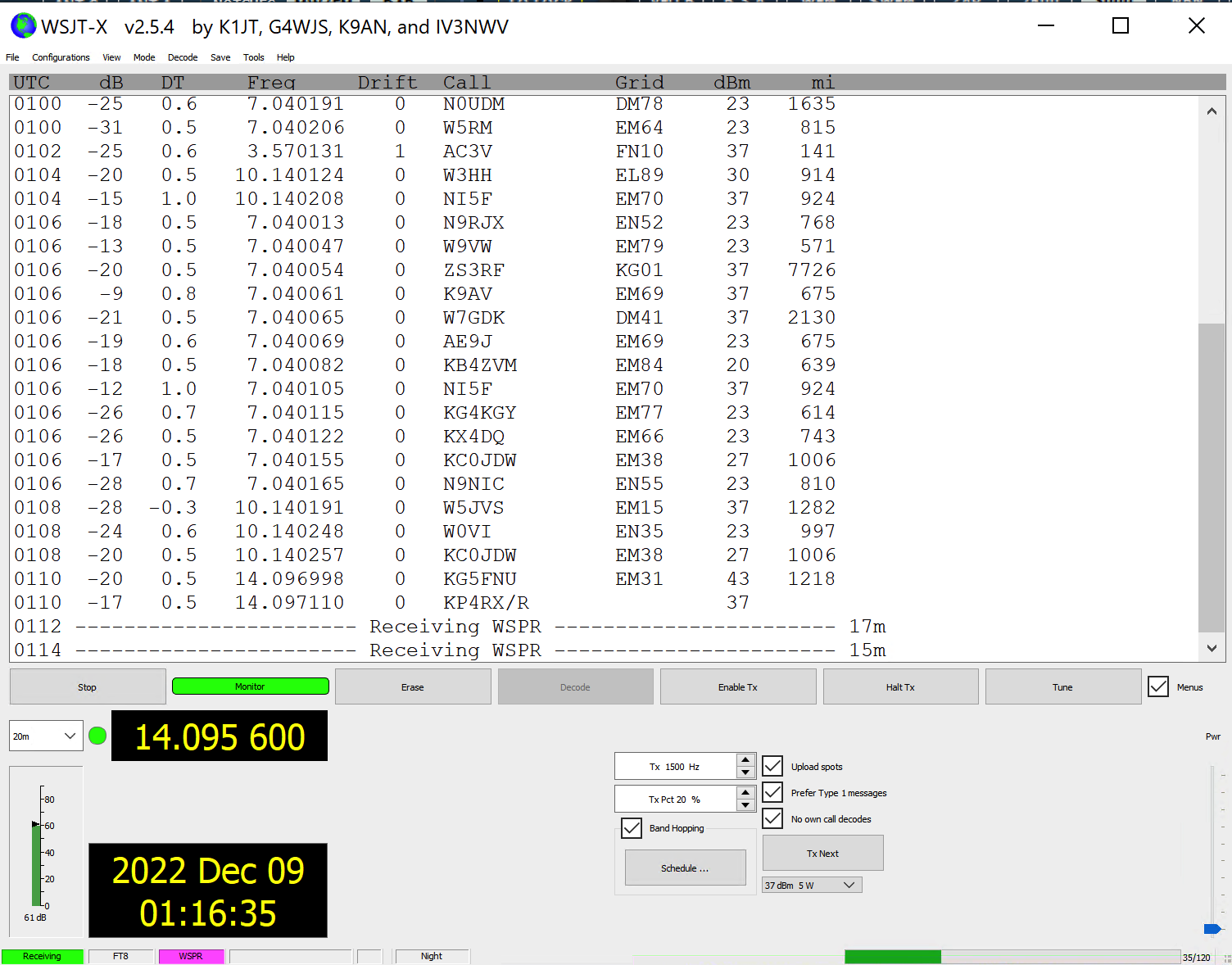The height and width of the screenshot is (965, 1232).
Task: Expand the 37 dBm 5 W power dropdown
Action: coord(812,885)
